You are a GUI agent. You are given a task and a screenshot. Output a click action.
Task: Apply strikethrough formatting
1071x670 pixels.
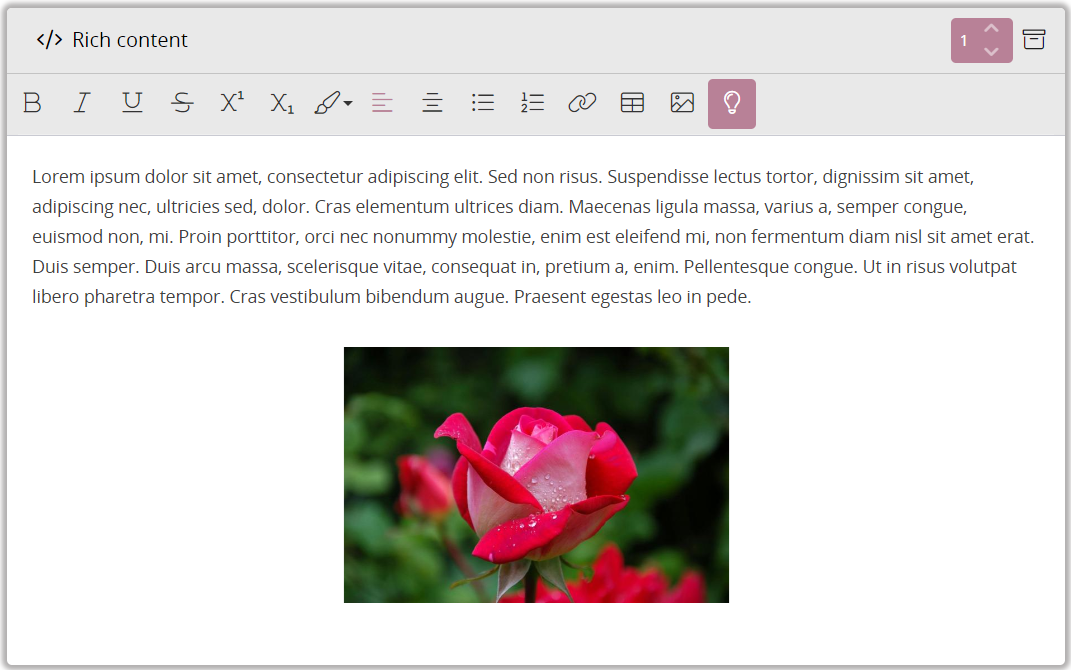[x=182, y=103]
